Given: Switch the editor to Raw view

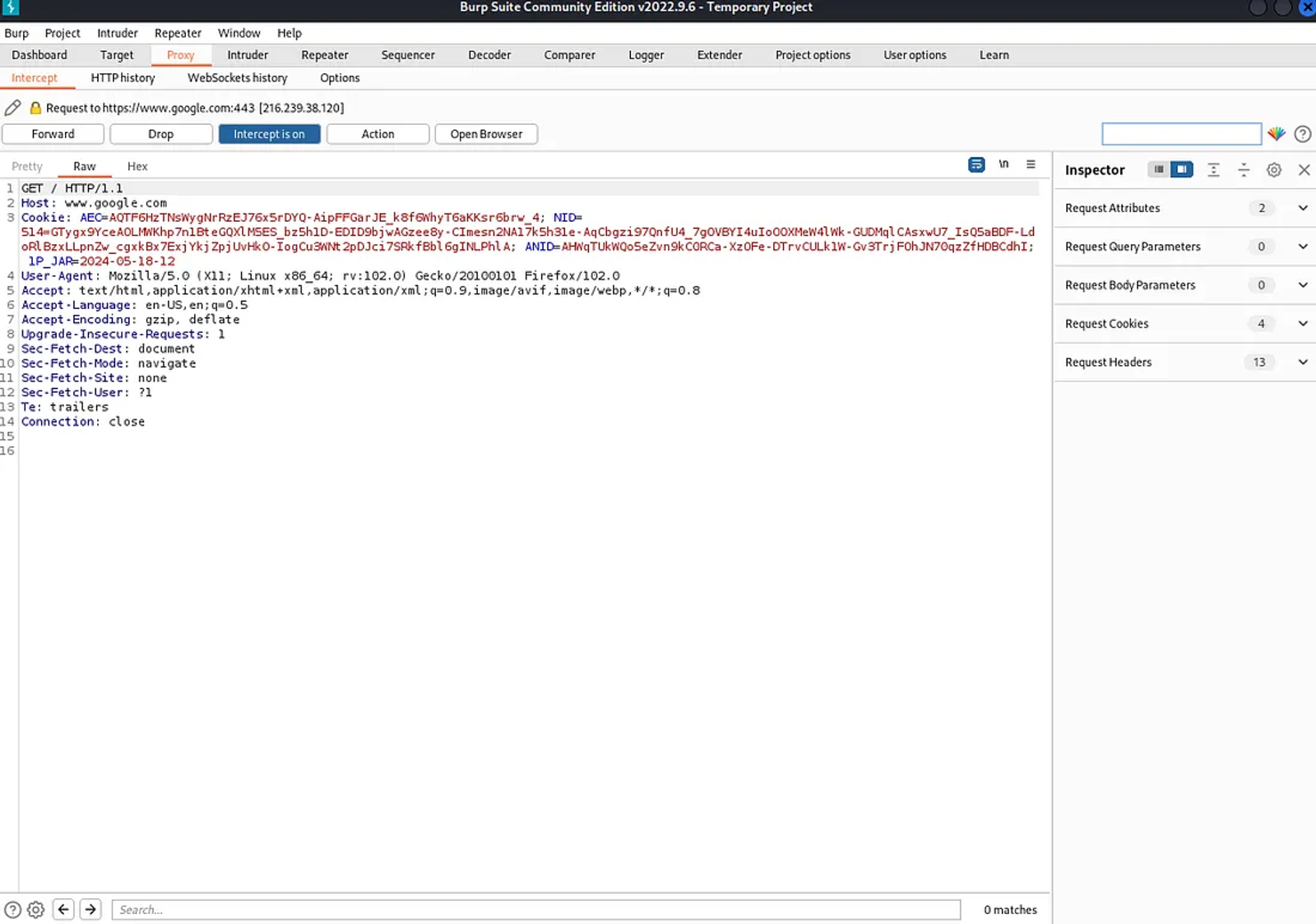Looking at the screenshot, I should point(85,166).
